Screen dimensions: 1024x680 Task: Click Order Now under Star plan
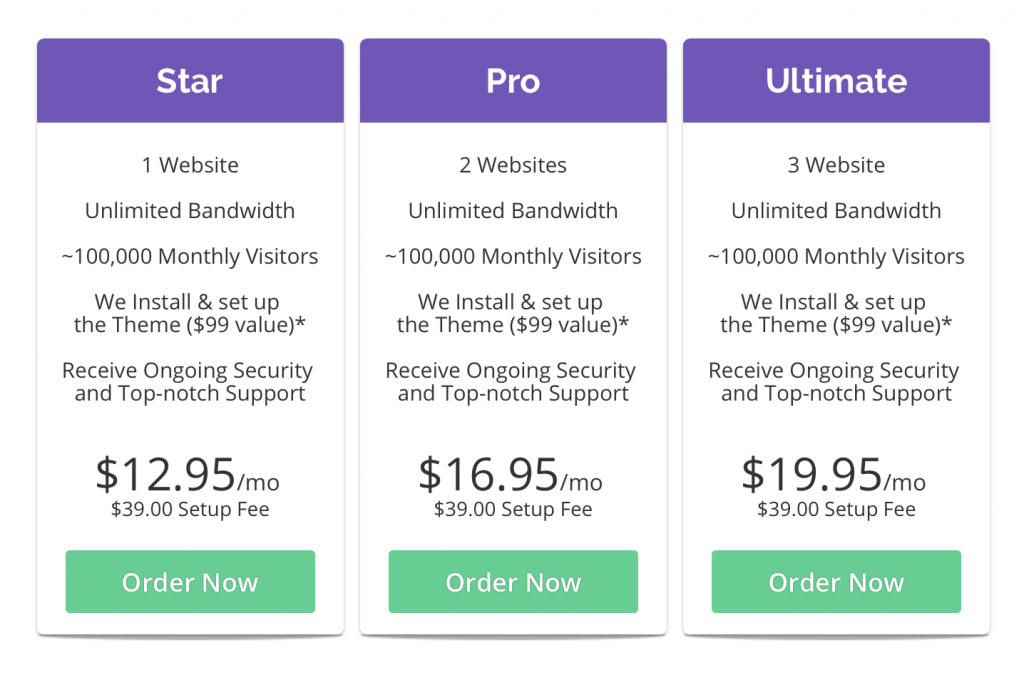click(190, 581)
